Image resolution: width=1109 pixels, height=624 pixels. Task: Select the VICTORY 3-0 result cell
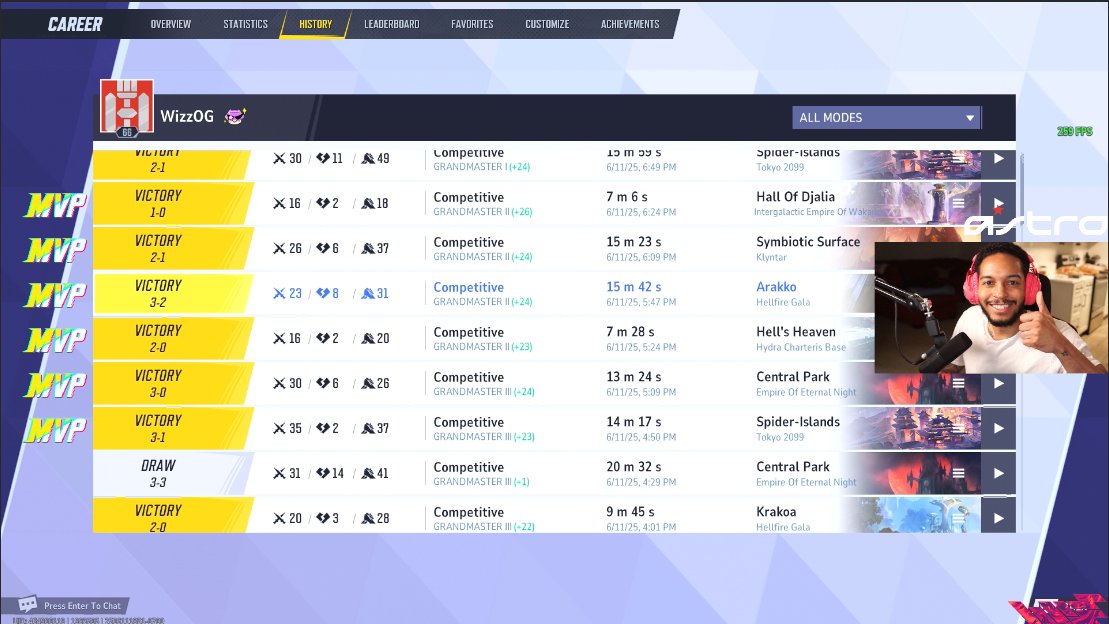173,383
